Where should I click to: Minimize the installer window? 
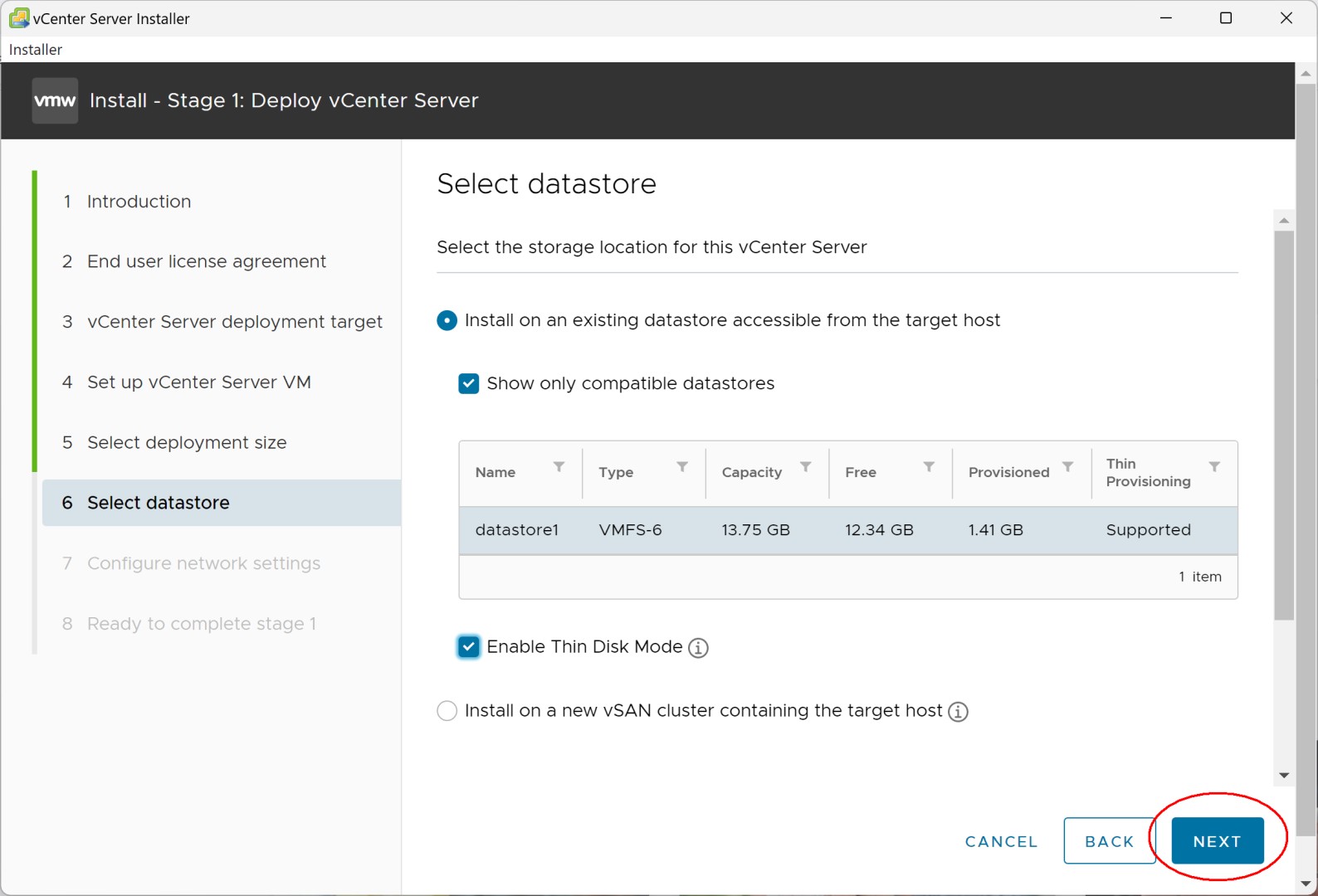click(1166, 17)
